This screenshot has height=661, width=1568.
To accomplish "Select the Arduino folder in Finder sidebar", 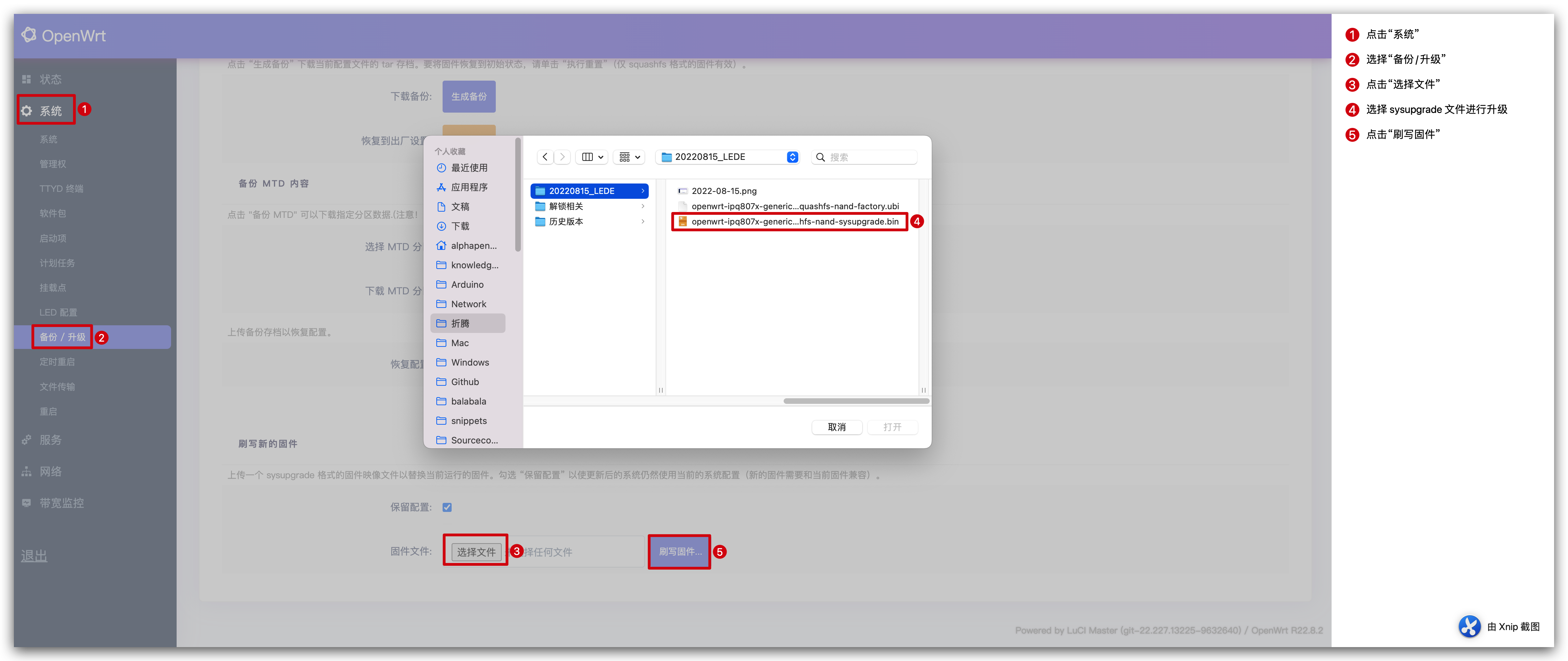I will (468, 285).
